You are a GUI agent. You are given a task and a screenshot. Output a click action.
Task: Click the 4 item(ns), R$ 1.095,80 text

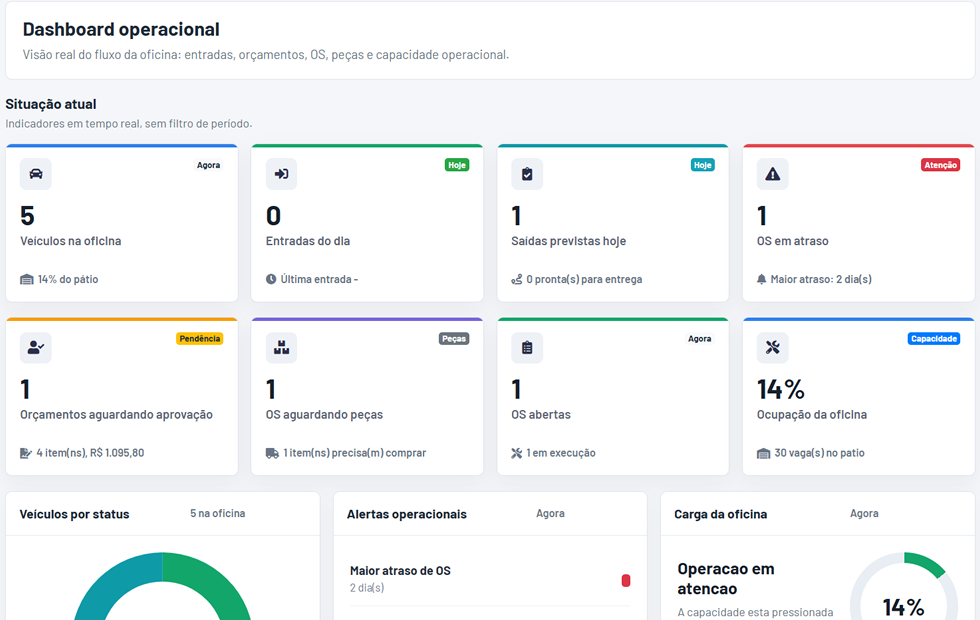click(x=90, y=453)
